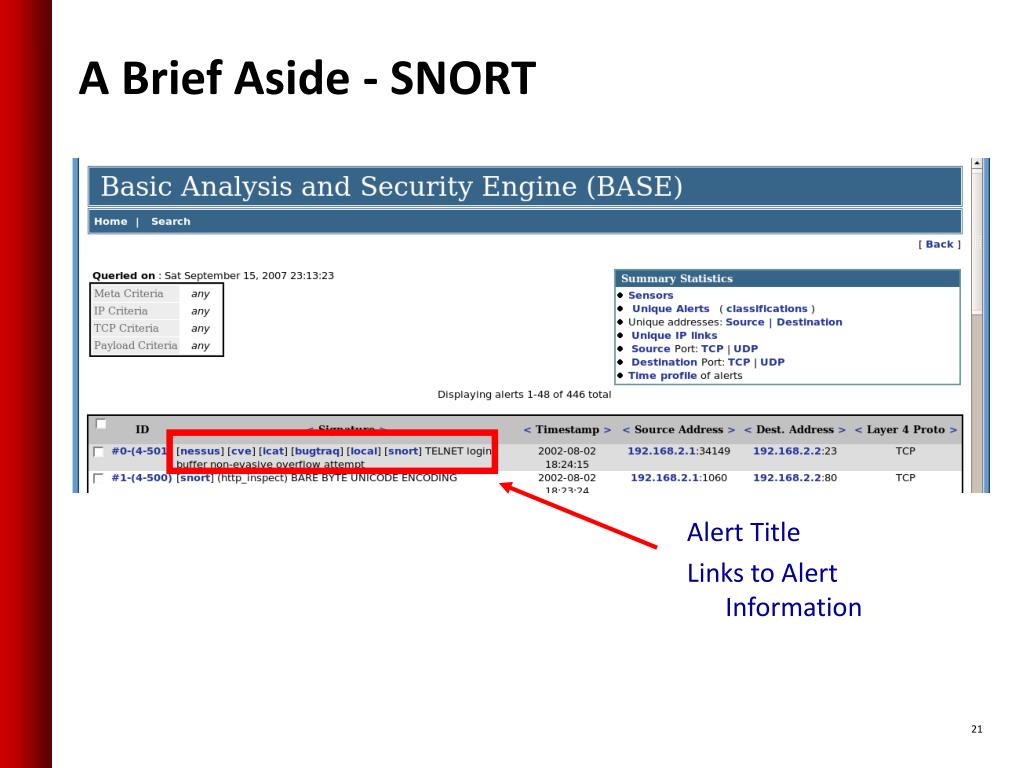The width and height of the screenshot is (1024, 768).
Task: Open Destination Port TCP statistics
Action: click(739, 362)
